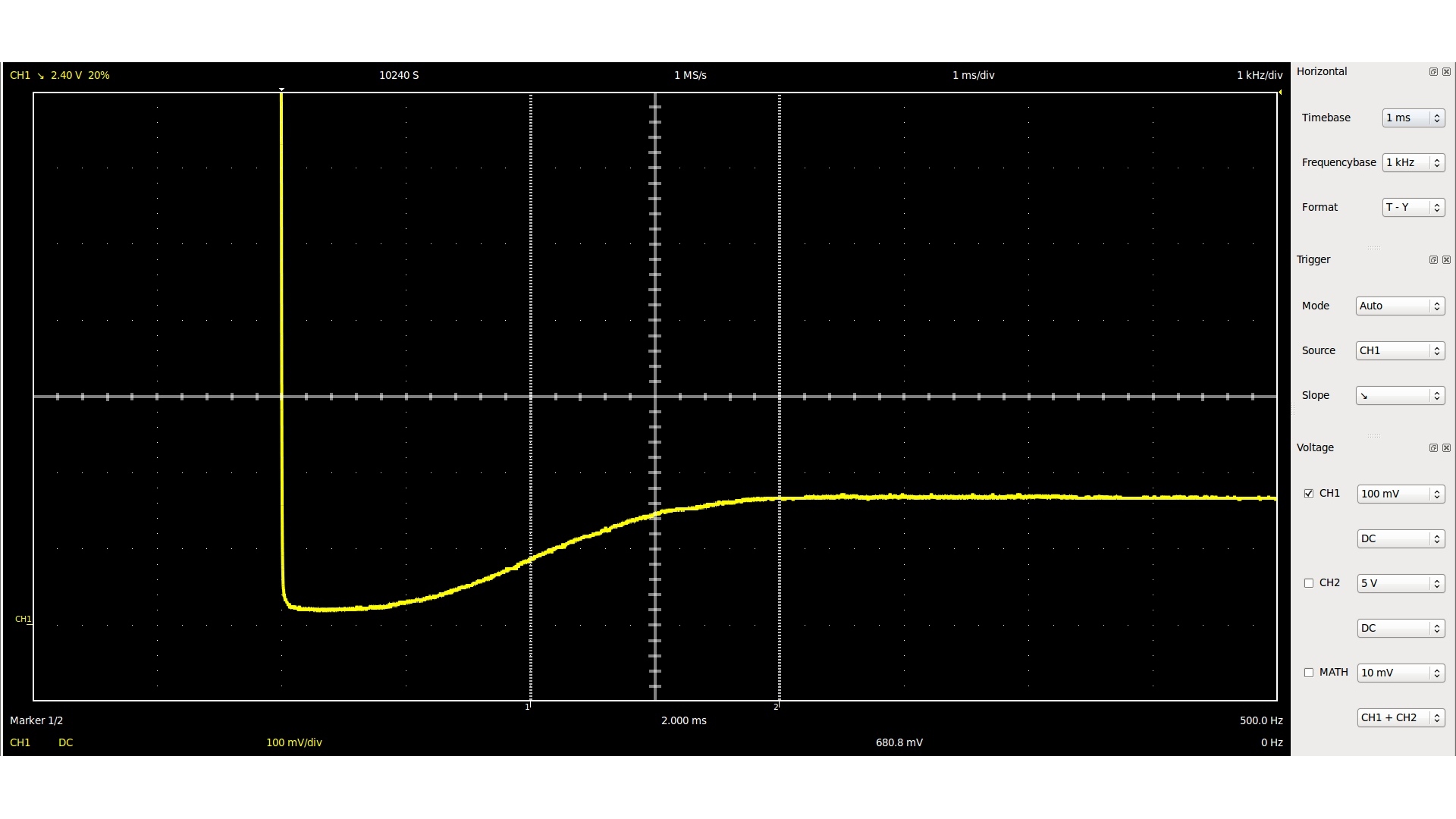The image size is (1456, 819).
Task: Open the CH1 100 mV gain dropdown
Action: (1400, 494)
